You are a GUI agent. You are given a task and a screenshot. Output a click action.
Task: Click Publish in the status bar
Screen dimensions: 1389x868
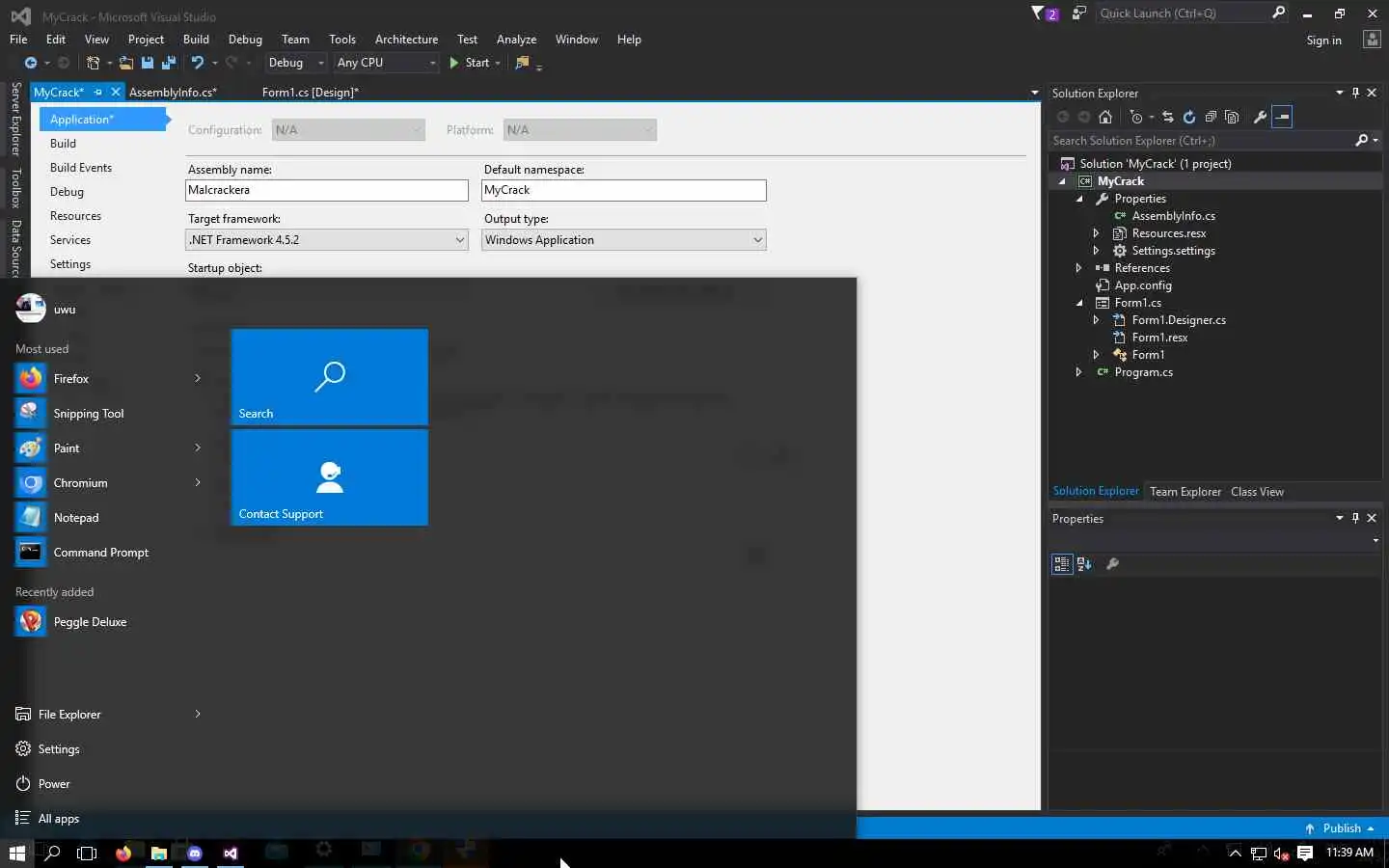click(x=1341, y=828)
